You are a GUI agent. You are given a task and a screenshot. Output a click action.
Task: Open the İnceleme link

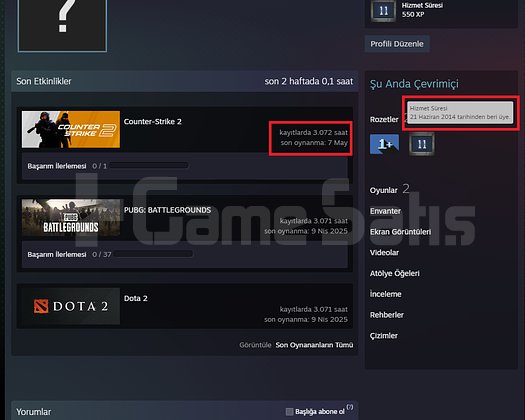[385, 294]
